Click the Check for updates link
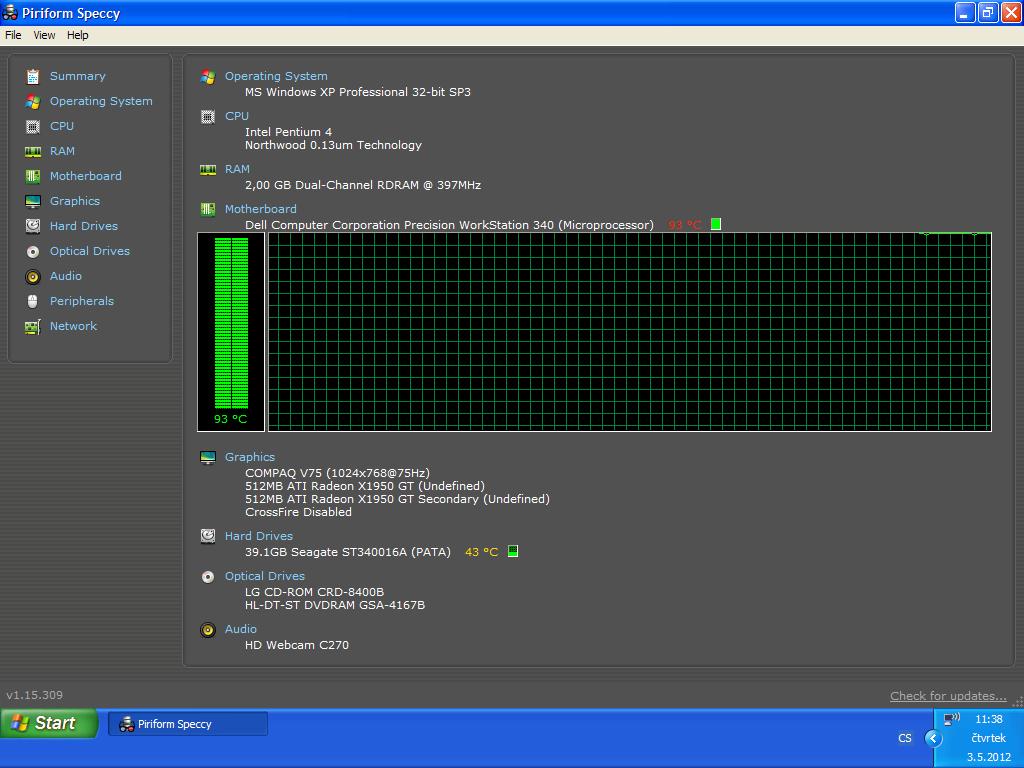1024x768 pixels. 948,696
